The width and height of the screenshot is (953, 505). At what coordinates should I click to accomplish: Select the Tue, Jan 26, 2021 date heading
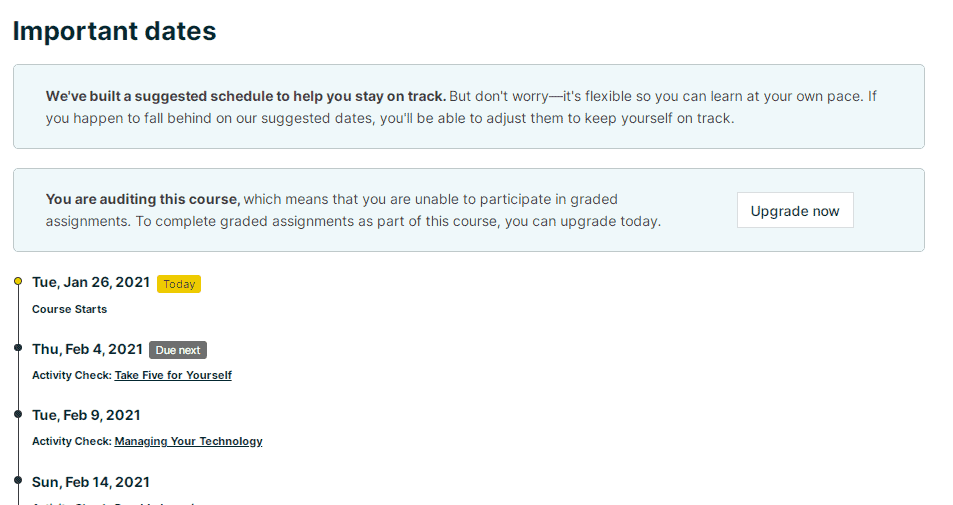point(91,283)
